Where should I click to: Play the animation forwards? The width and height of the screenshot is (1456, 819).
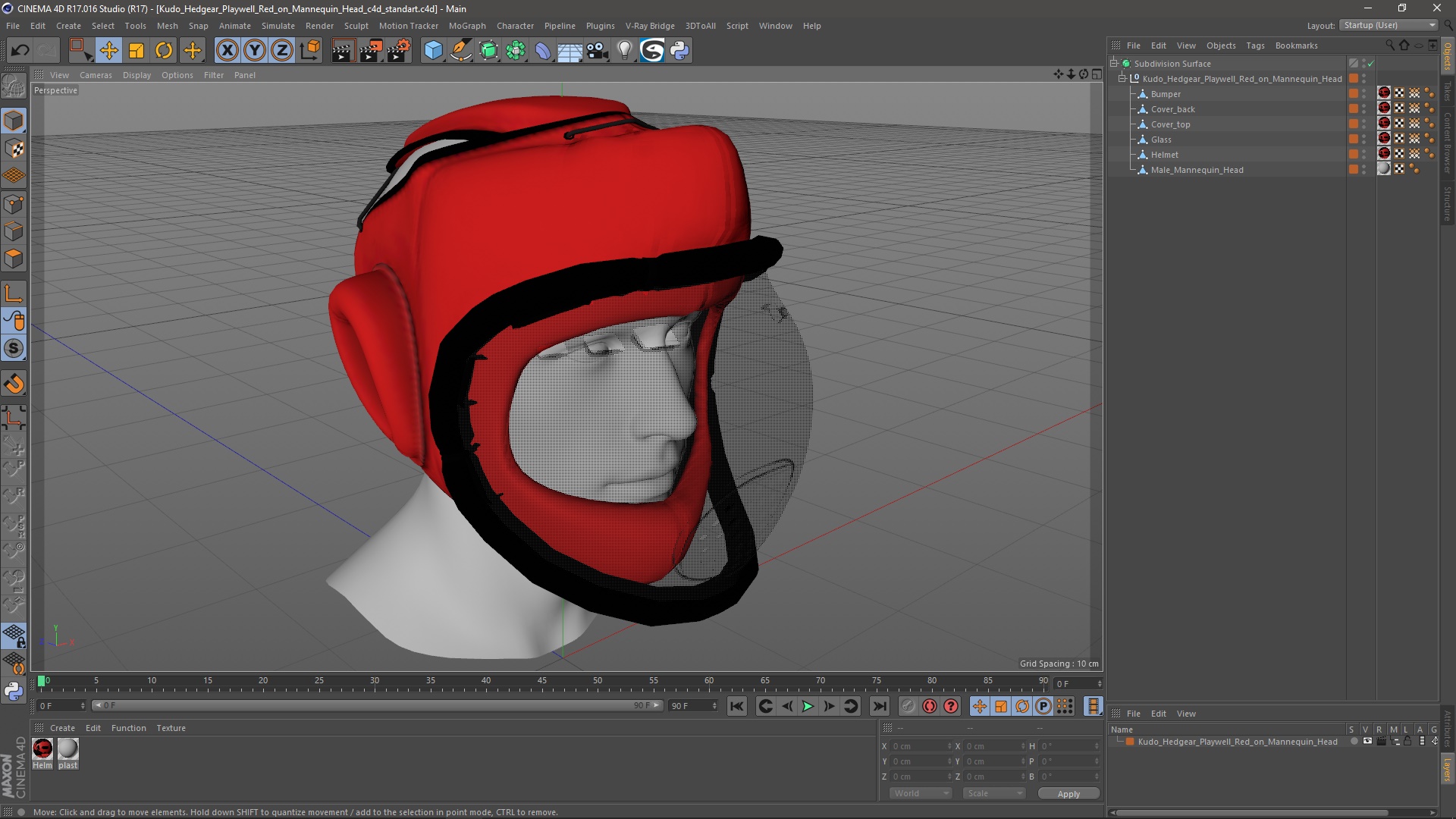point(808,706)
